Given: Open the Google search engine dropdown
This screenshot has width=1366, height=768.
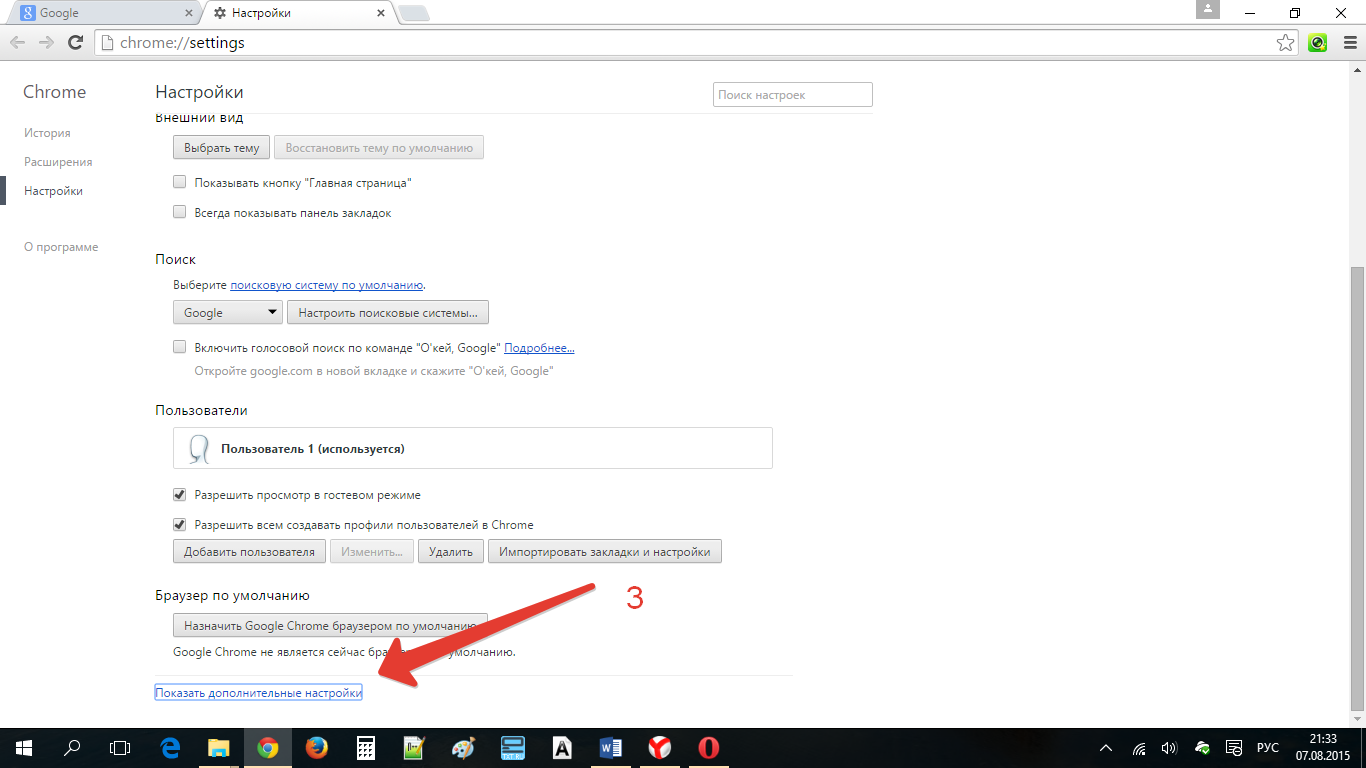Looking at the screenshot, I should [x=228, y=312].
